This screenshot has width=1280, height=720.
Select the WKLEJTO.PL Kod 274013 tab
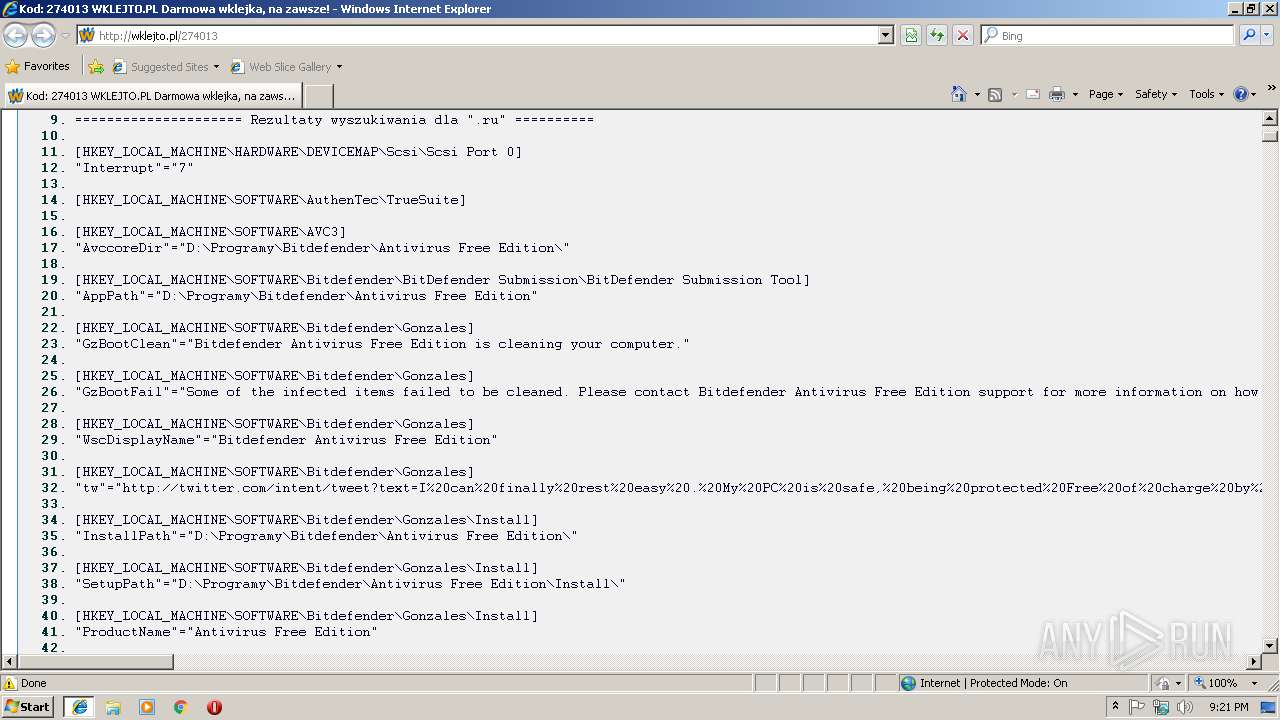click(x=152, y=96)
